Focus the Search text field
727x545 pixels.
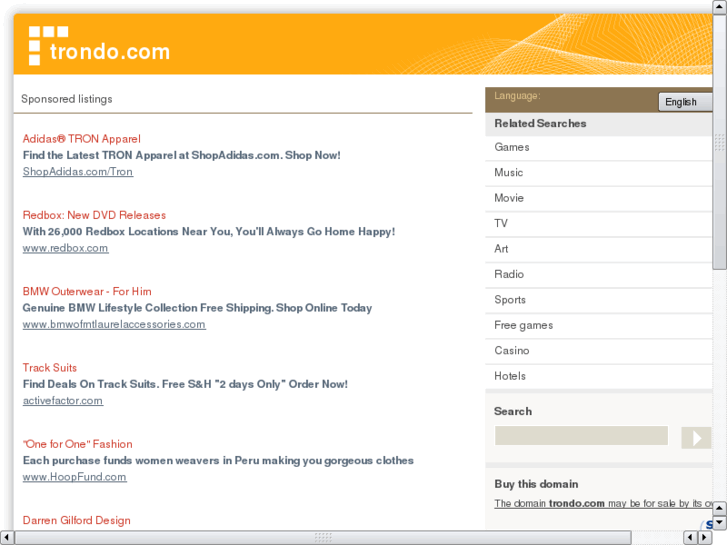[581, 436]
